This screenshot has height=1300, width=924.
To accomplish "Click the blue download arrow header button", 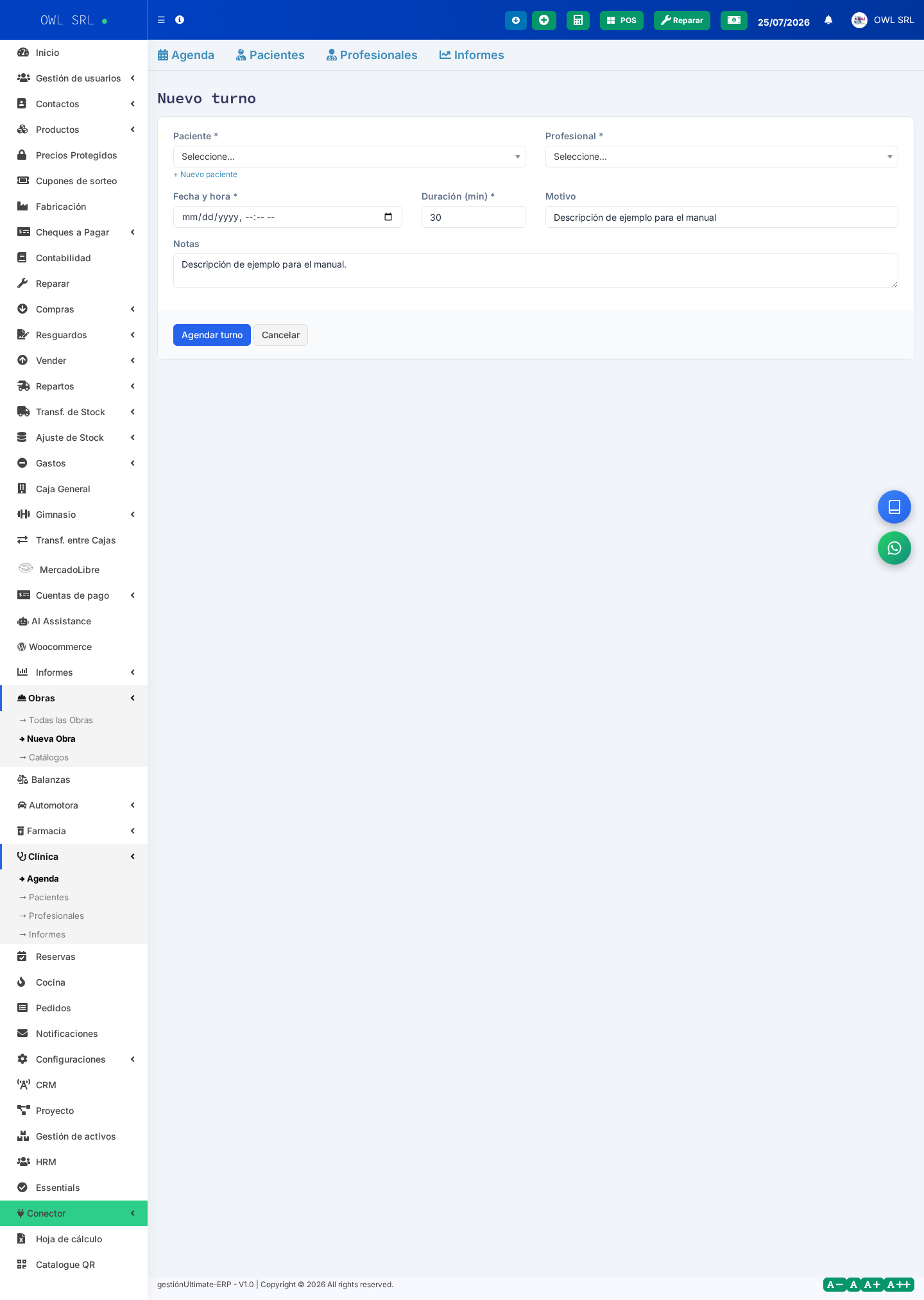I will point(516,21).
